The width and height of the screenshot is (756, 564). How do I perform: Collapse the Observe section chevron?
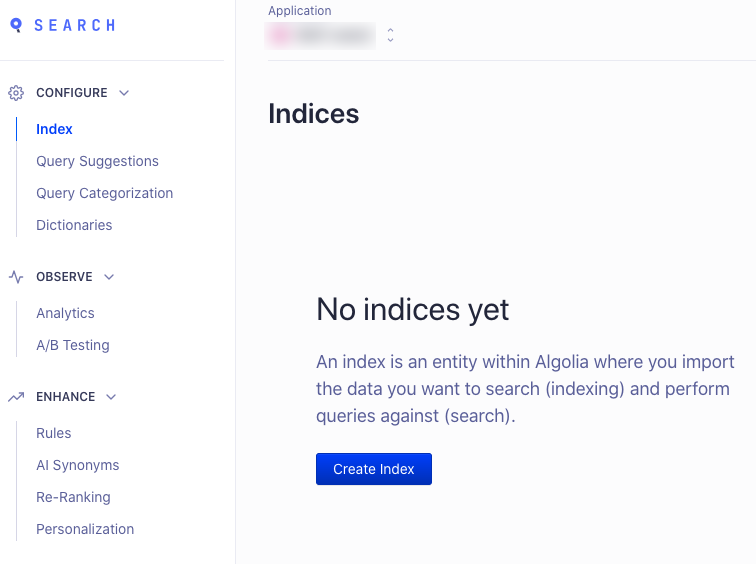(x=109, y=277)
